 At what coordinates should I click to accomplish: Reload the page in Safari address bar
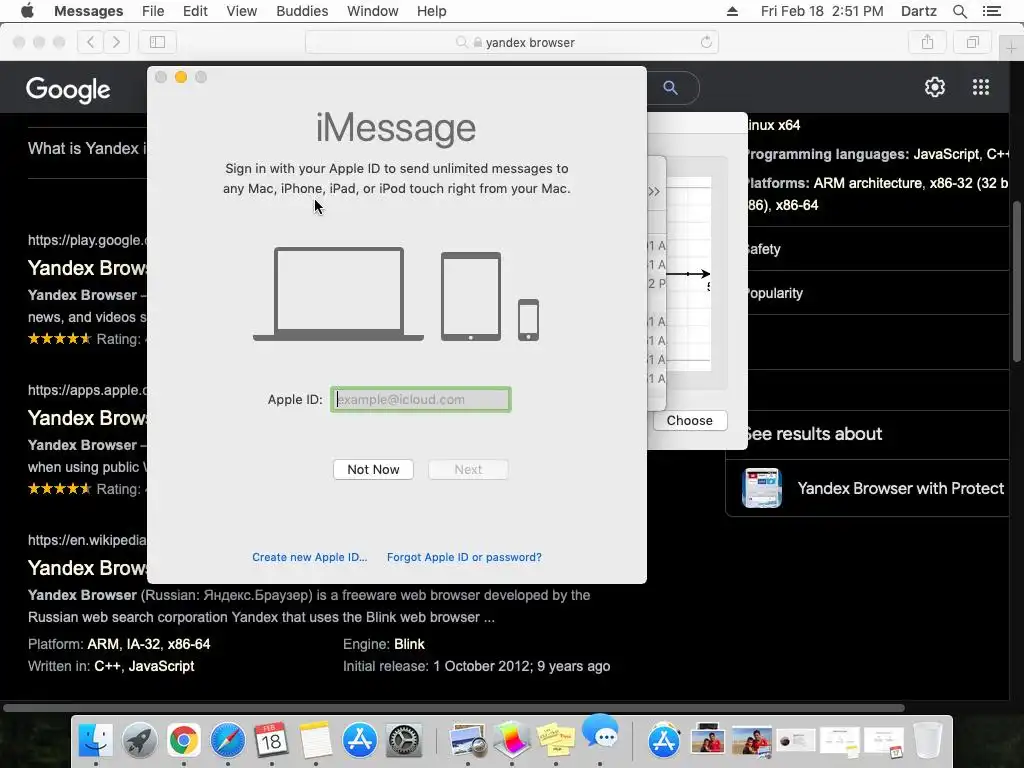(706, 42)
